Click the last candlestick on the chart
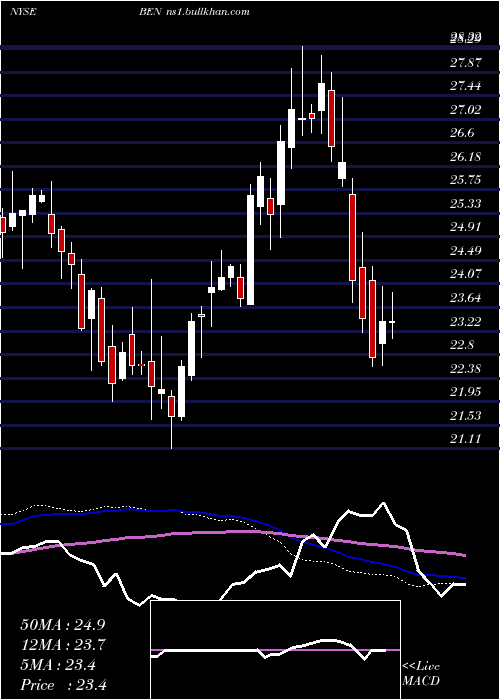The height and width of the screenshot is (700, 500). pos(392,316)
